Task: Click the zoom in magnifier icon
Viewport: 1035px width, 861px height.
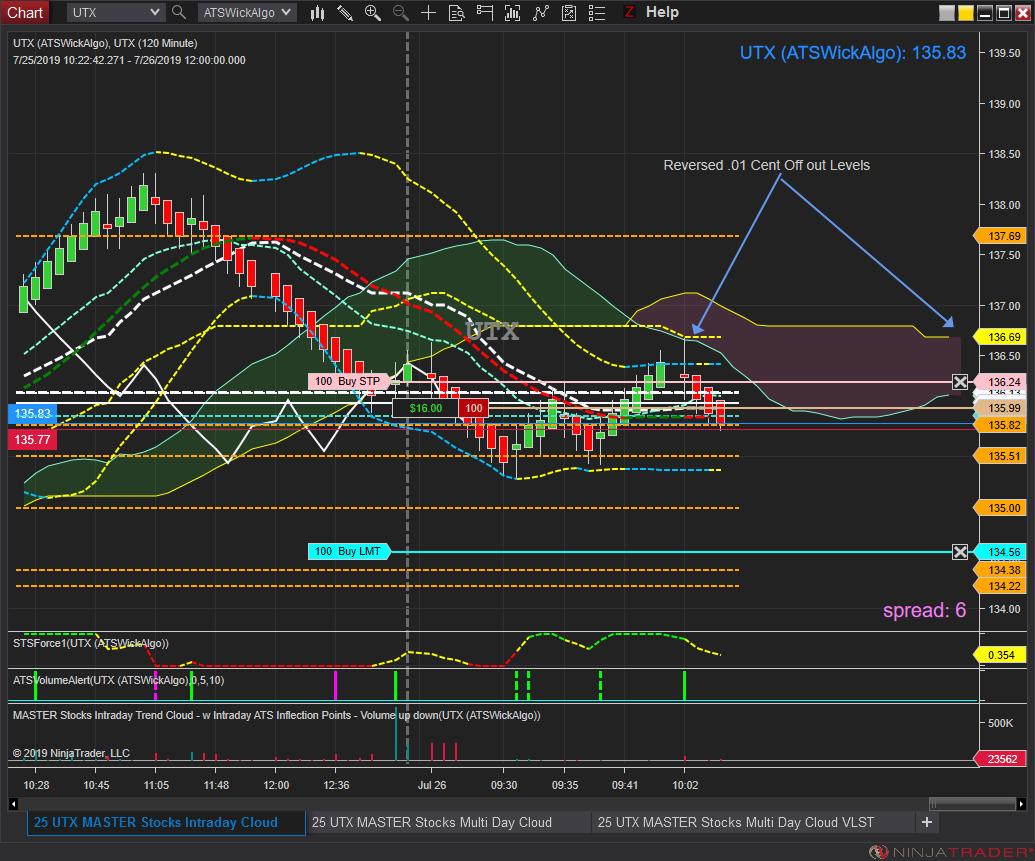Action: 372,13
